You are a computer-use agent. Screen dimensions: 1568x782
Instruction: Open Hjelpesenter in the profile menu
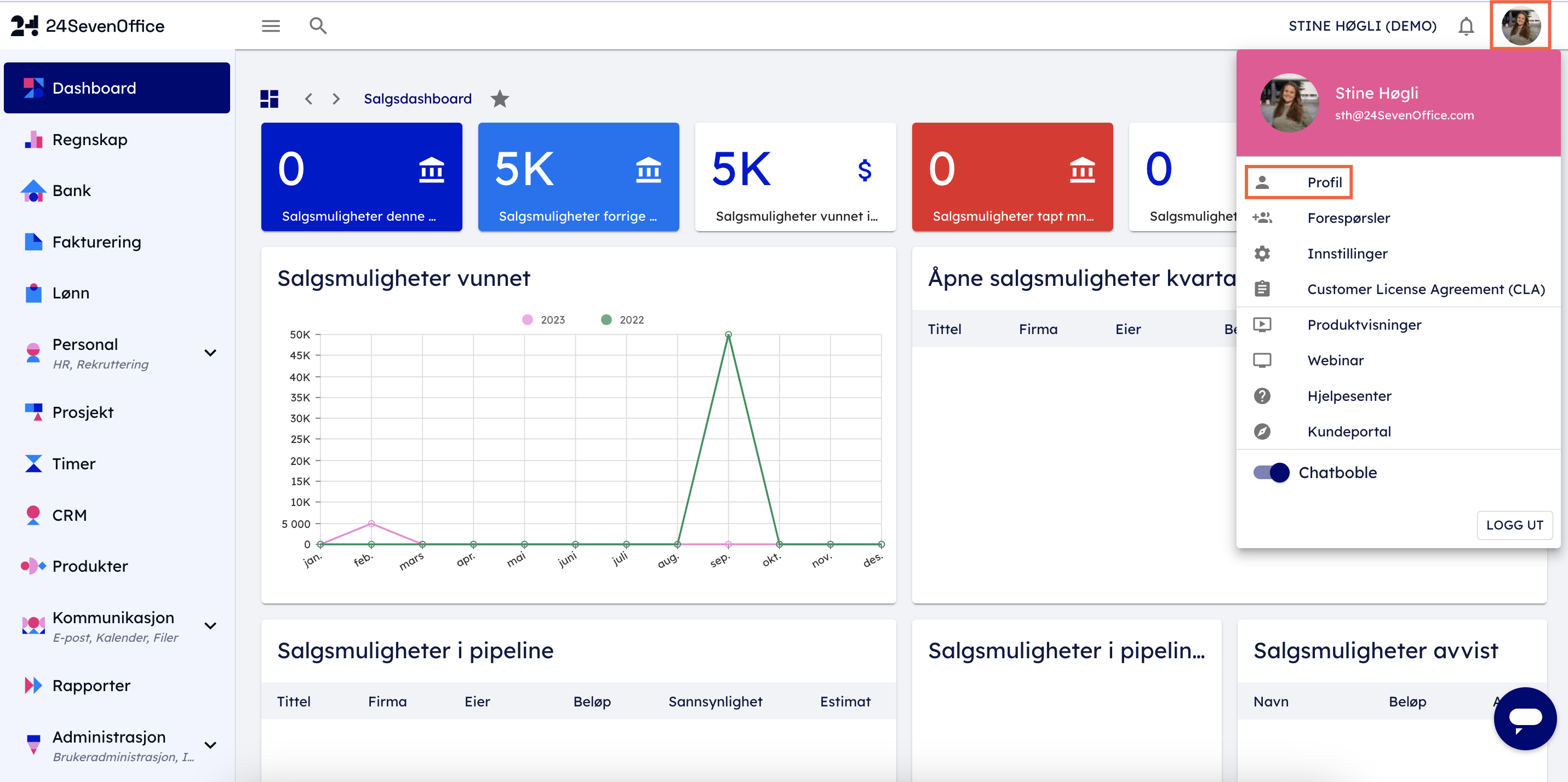(x=1349, y=395)
